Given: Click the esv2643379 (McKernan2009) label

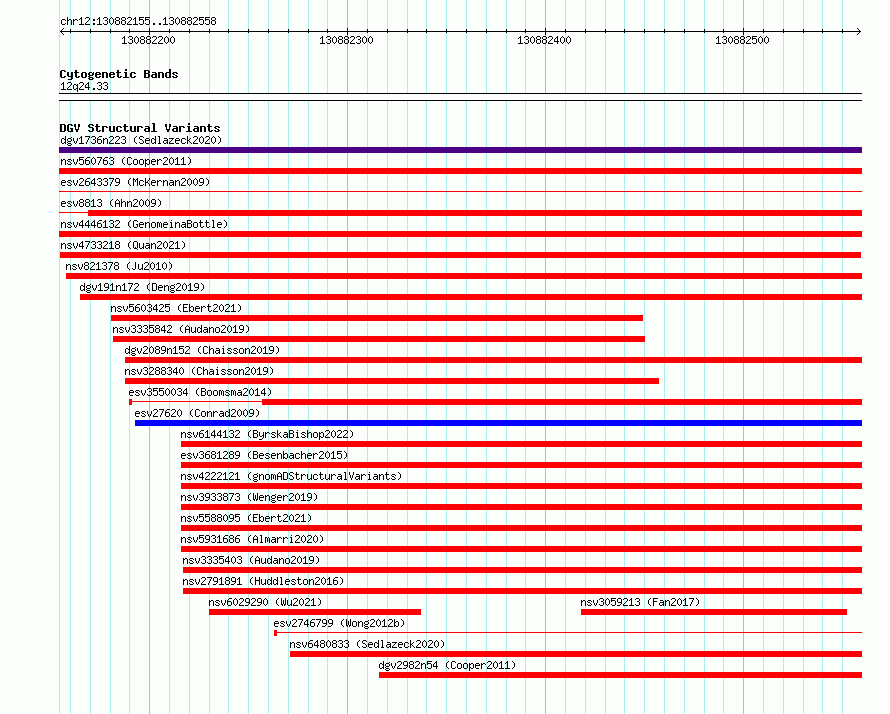Looking at the screenshot, I should (x=135, y=182).
